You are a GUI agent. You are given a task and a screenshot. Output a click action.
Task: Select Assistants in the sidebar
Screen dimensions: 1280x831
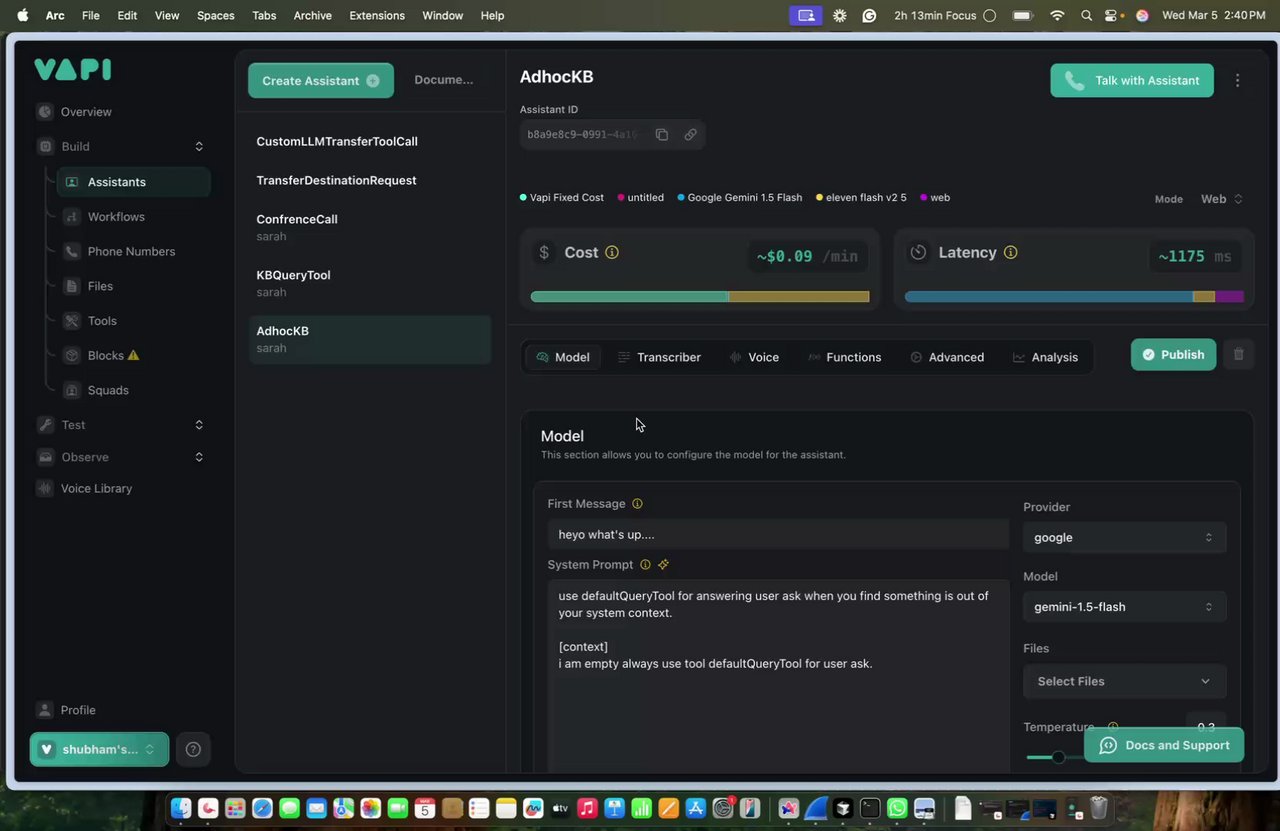[x=133, y=182]
